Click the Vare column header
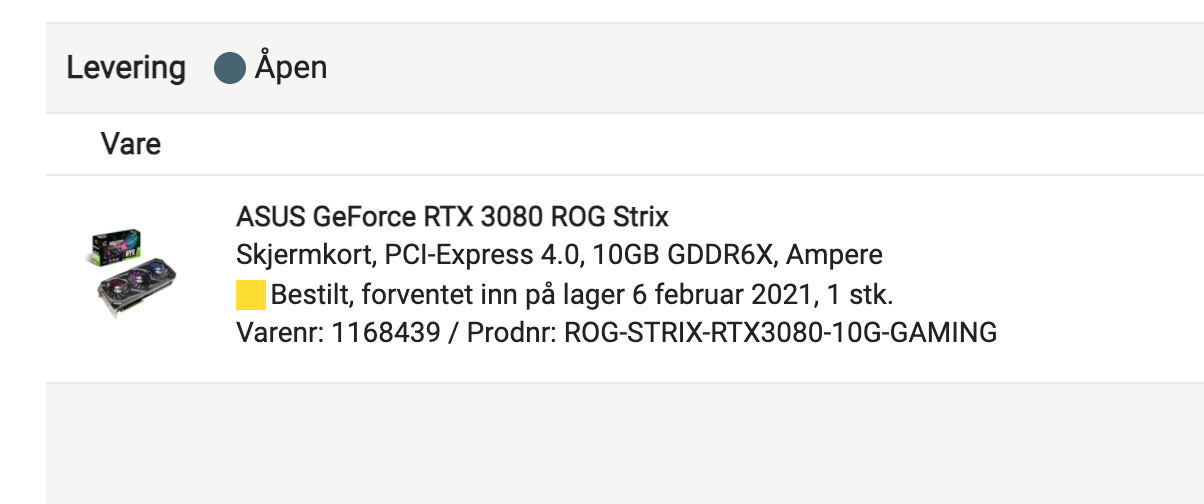Image resolution: width=1204 pixels, height=504 pixels. point(131,144)
